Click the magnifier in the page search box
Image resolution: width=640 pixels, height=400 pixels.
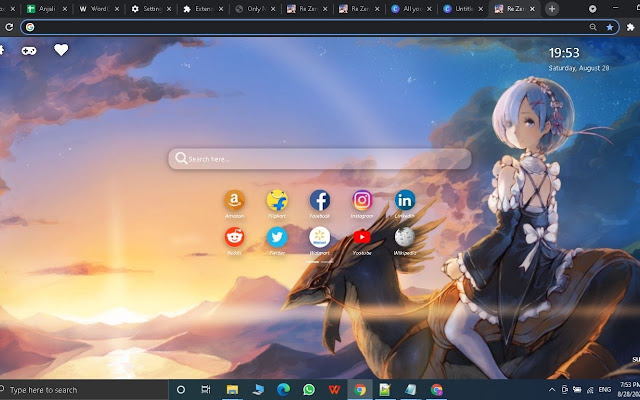click(181, 158)
